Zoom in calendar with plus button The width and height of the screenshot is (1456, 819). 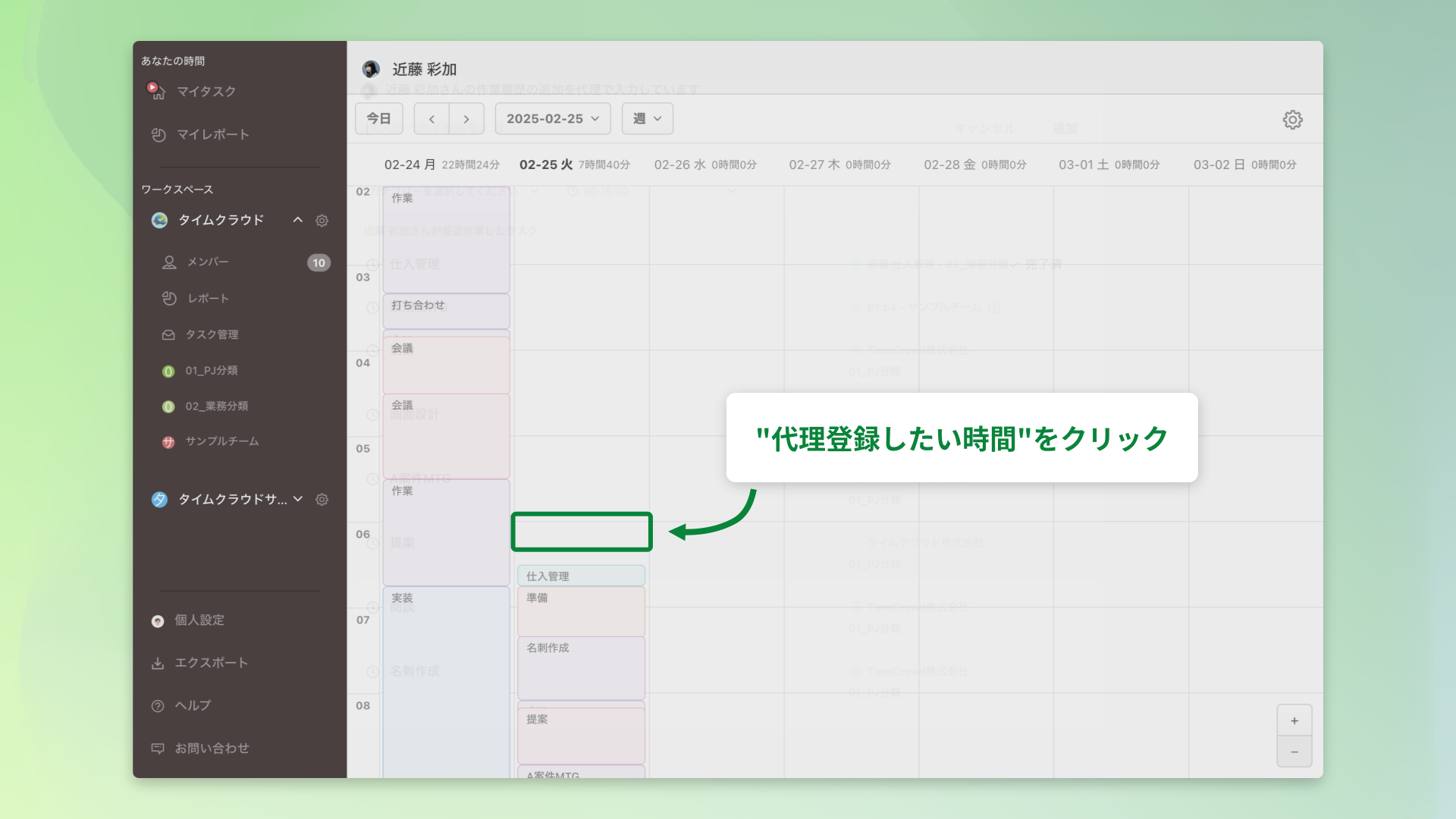pyautogui.click(x=1294, y=721)
